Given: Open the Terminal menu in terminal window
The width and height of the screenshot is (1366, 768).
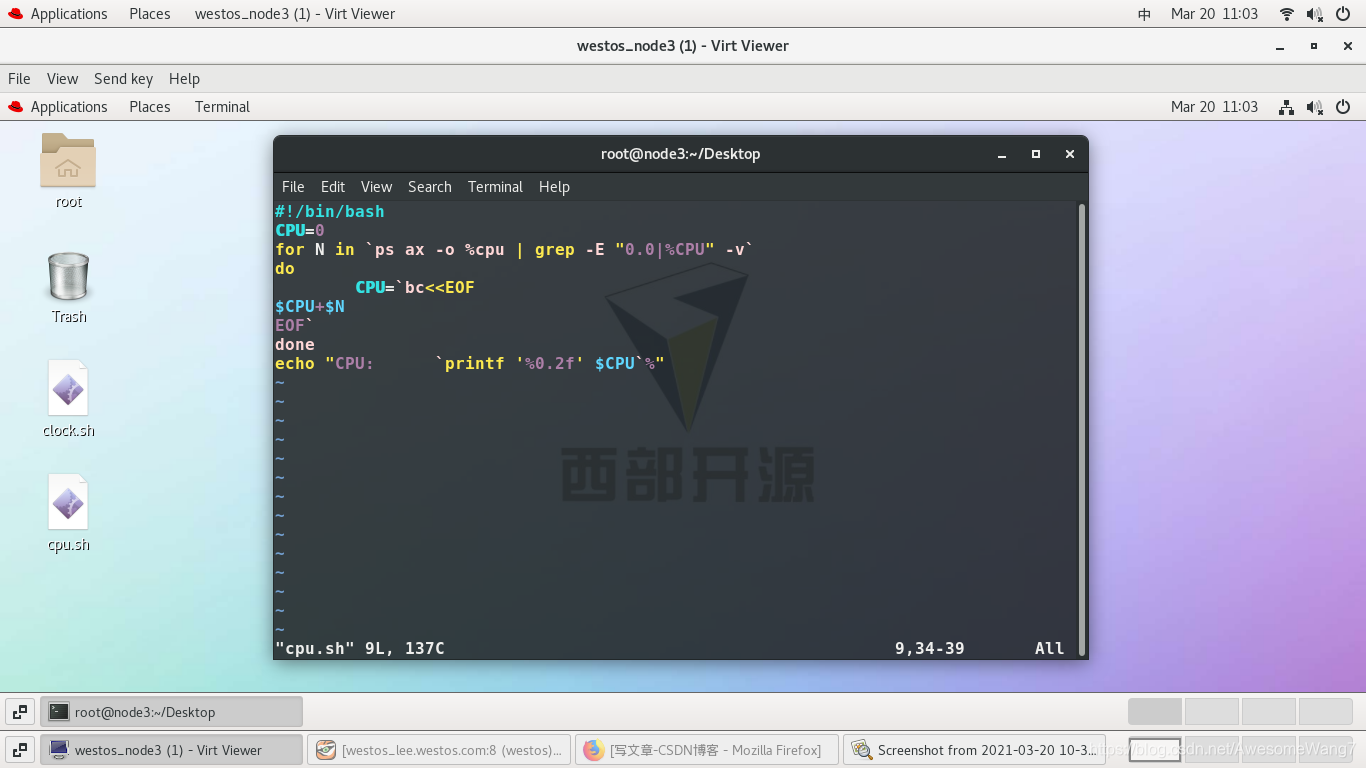Looking at the screenshot, I should (x=495, y=187).
